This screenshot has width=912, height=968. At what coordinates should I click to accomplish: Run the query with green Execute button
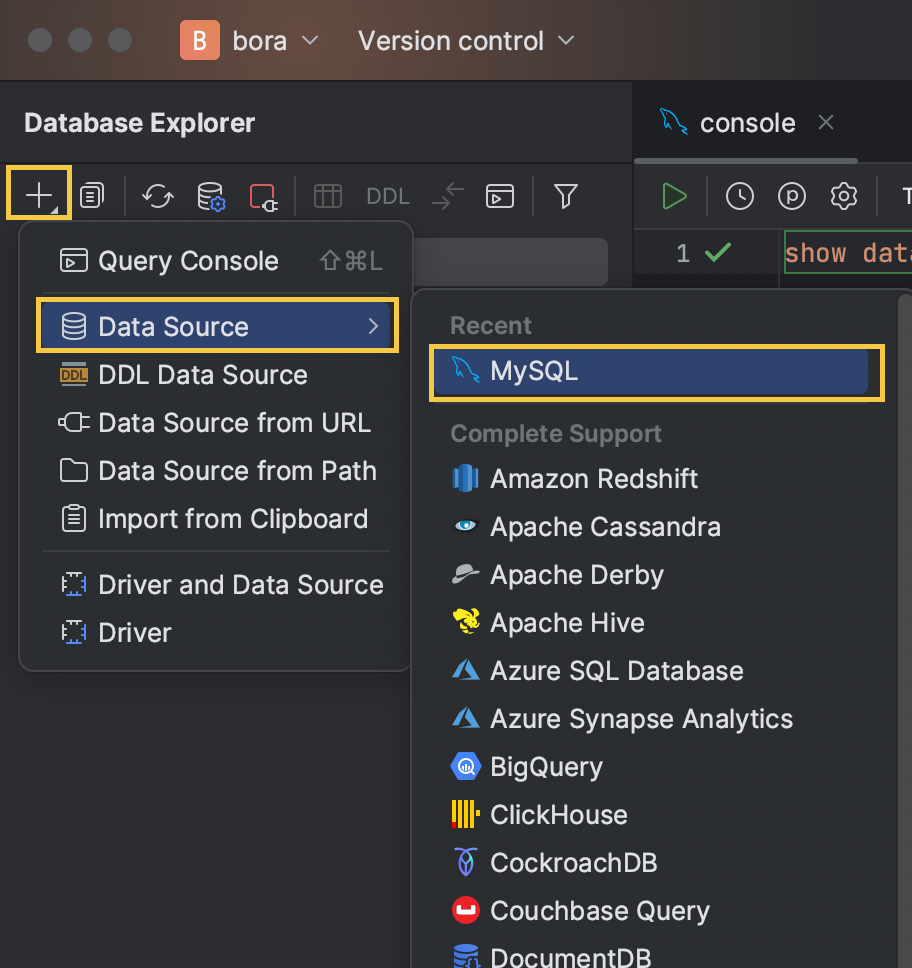(675, 196)
